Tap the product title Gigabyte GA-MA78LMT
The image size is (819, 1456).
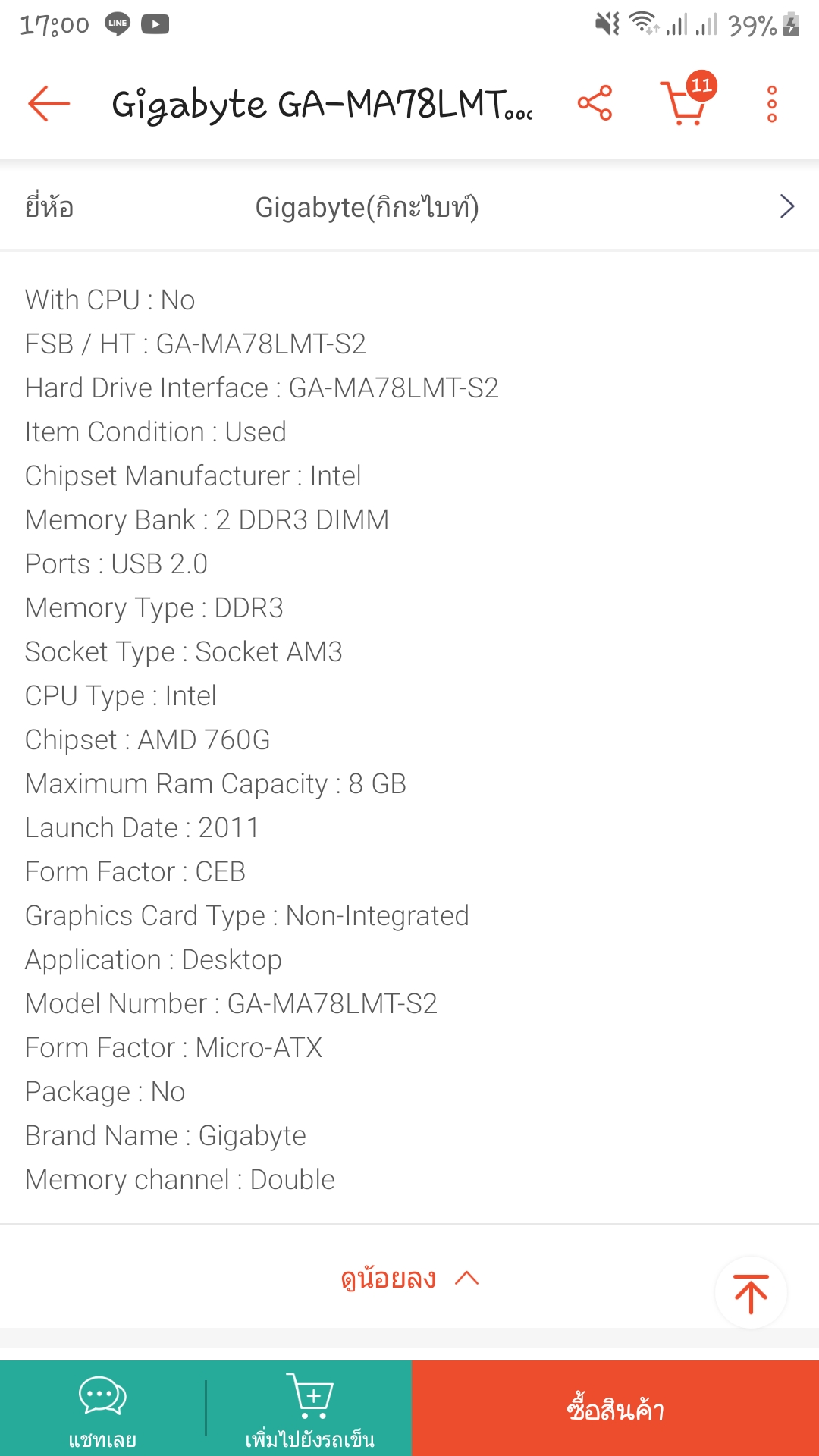322,105
